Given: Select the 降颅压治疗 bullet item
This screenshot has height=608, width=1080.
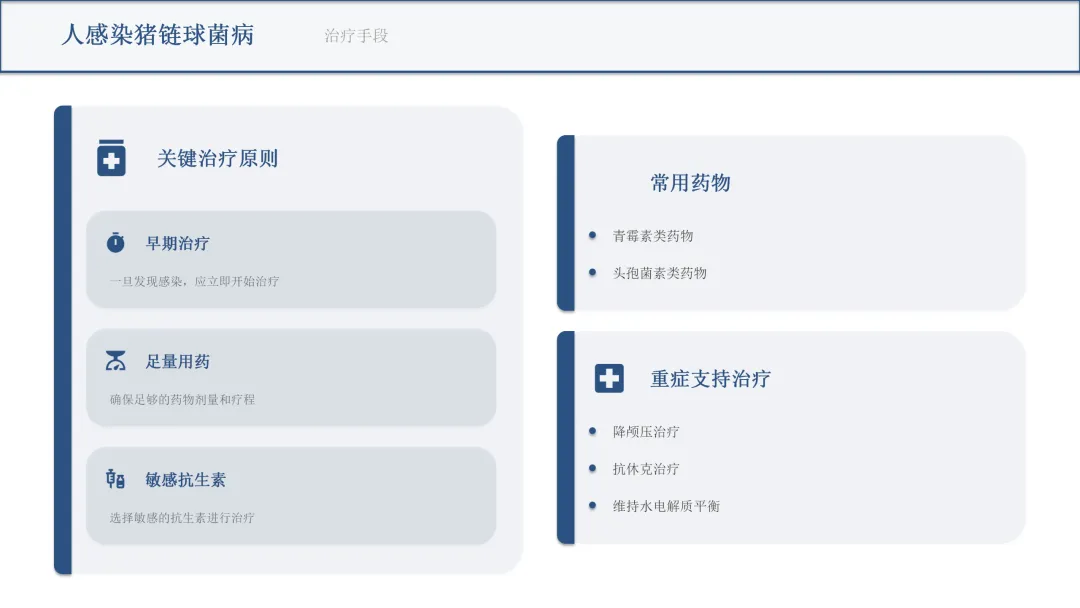Looking at the screenshot, I should point(646,432).
